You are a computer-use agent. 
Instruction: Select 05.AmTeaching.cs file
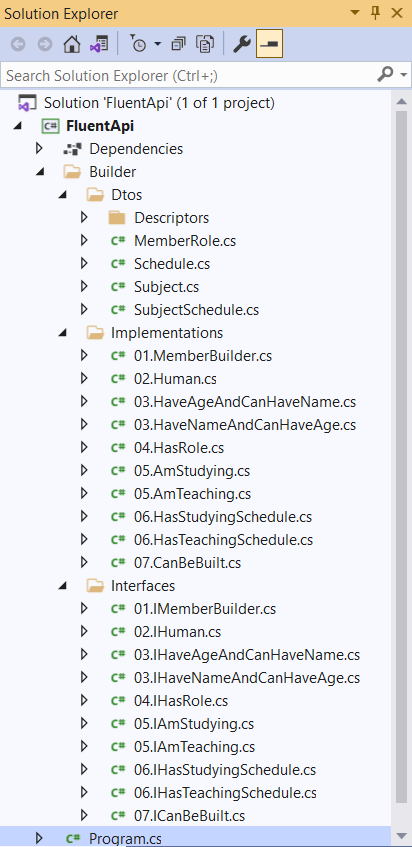click(193, 494)
